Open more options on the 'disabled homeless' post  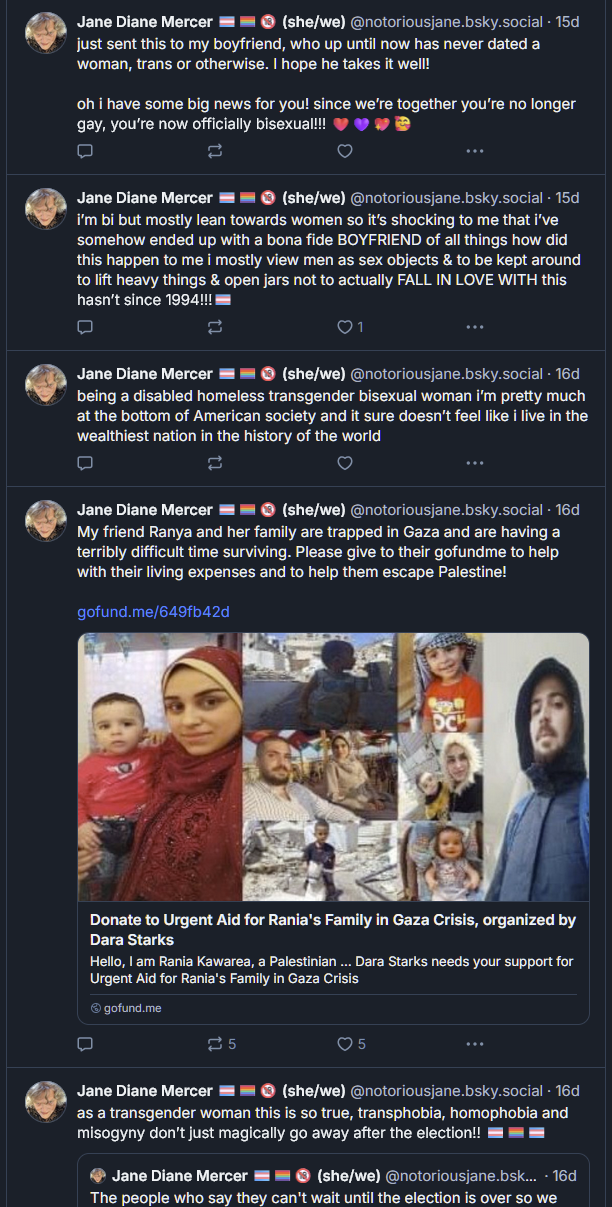click(475, 463)
